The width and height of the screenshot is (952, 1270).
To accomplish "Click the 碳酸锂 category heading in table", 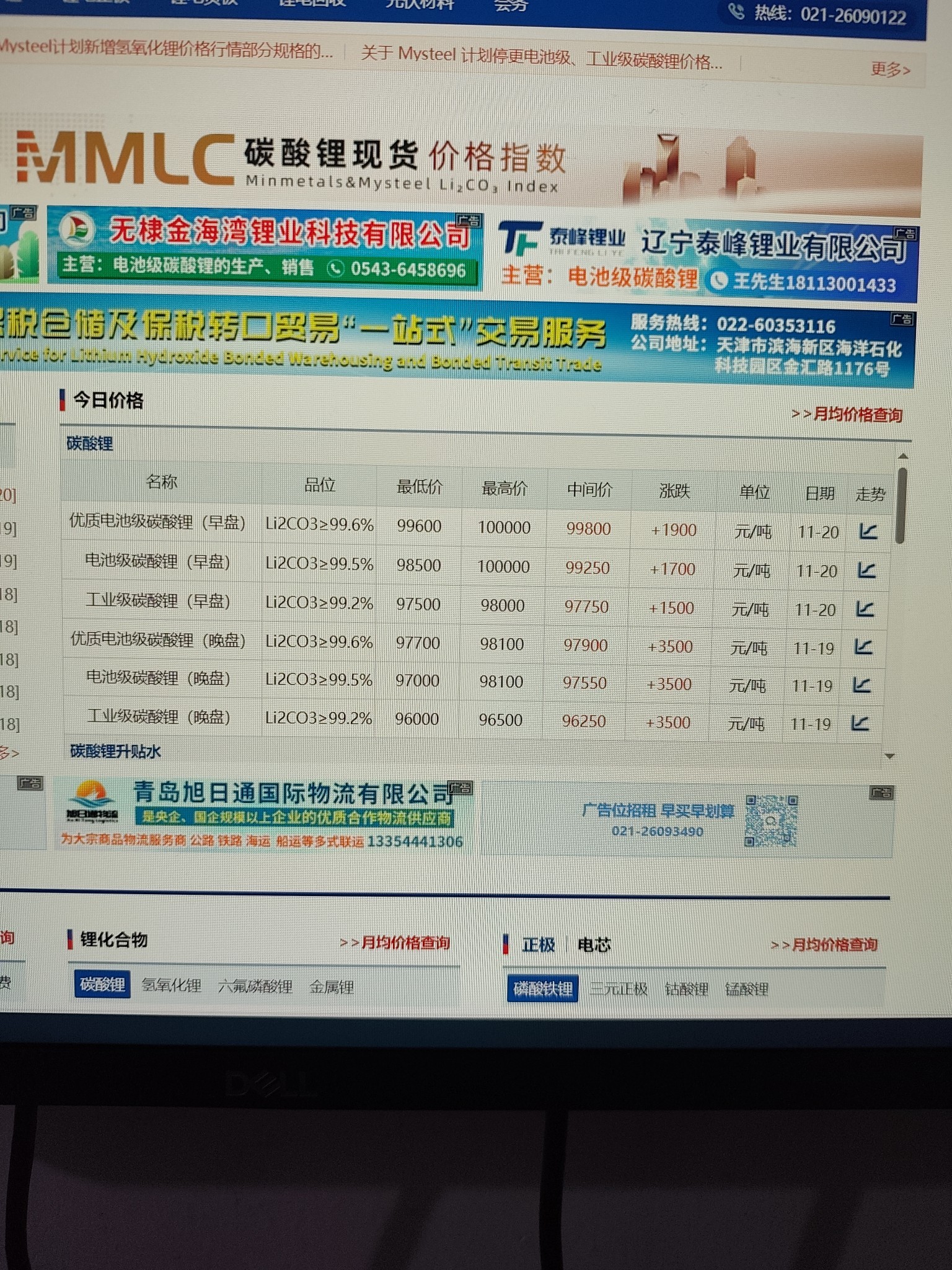I will pyautogui.click(x=90, y=443).
